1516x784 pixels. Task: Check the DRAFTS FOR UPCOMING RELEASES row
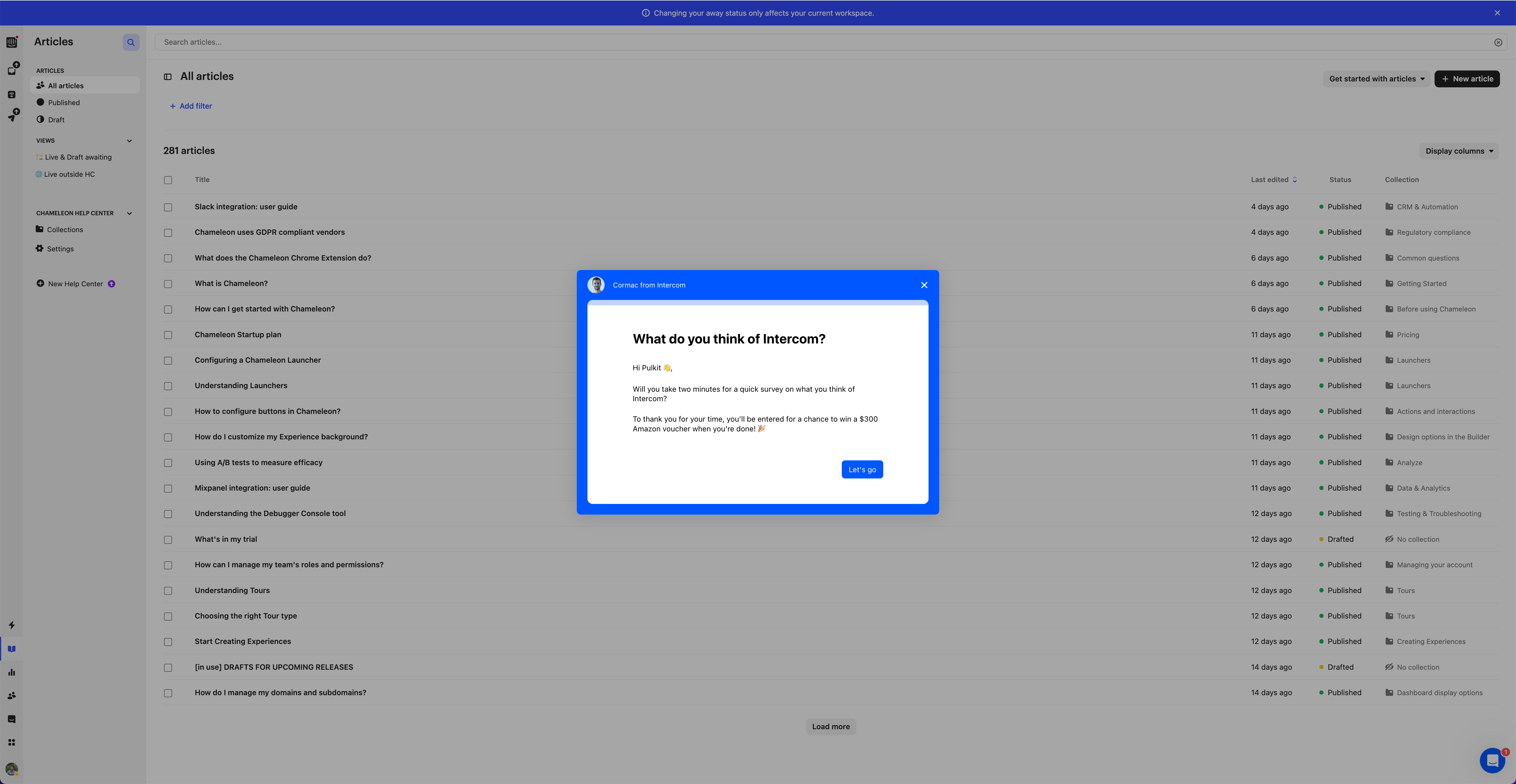[168, 667]
